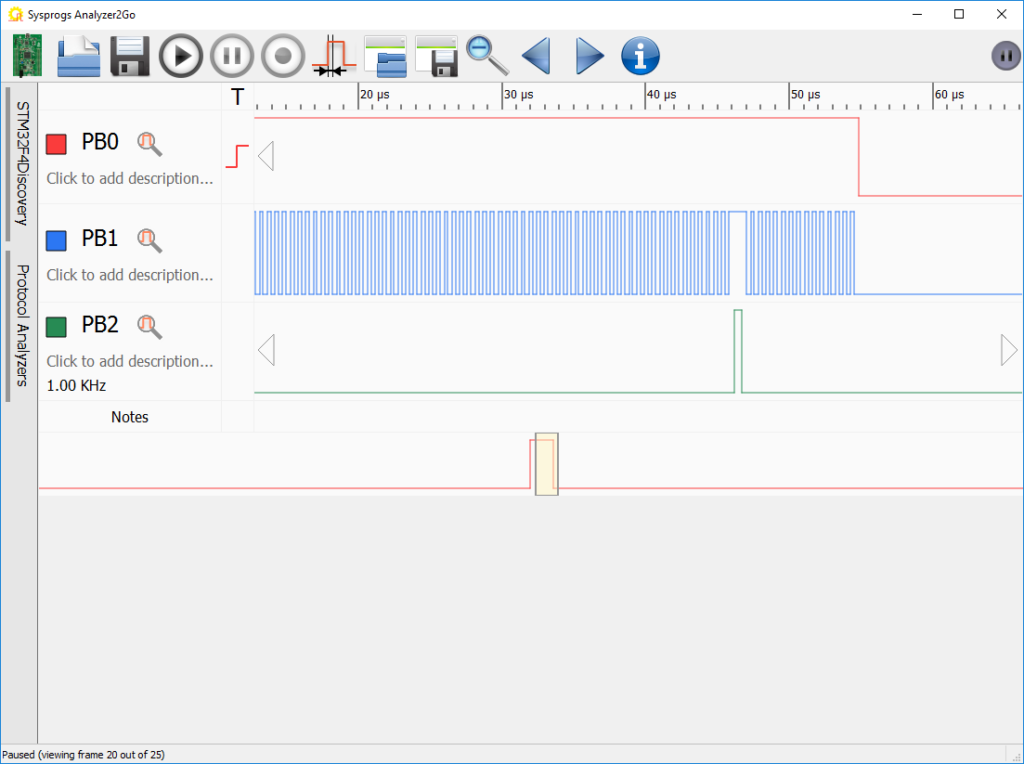Toggle the pause control at top right
1024x764 pixels.
pos(1005,55)
